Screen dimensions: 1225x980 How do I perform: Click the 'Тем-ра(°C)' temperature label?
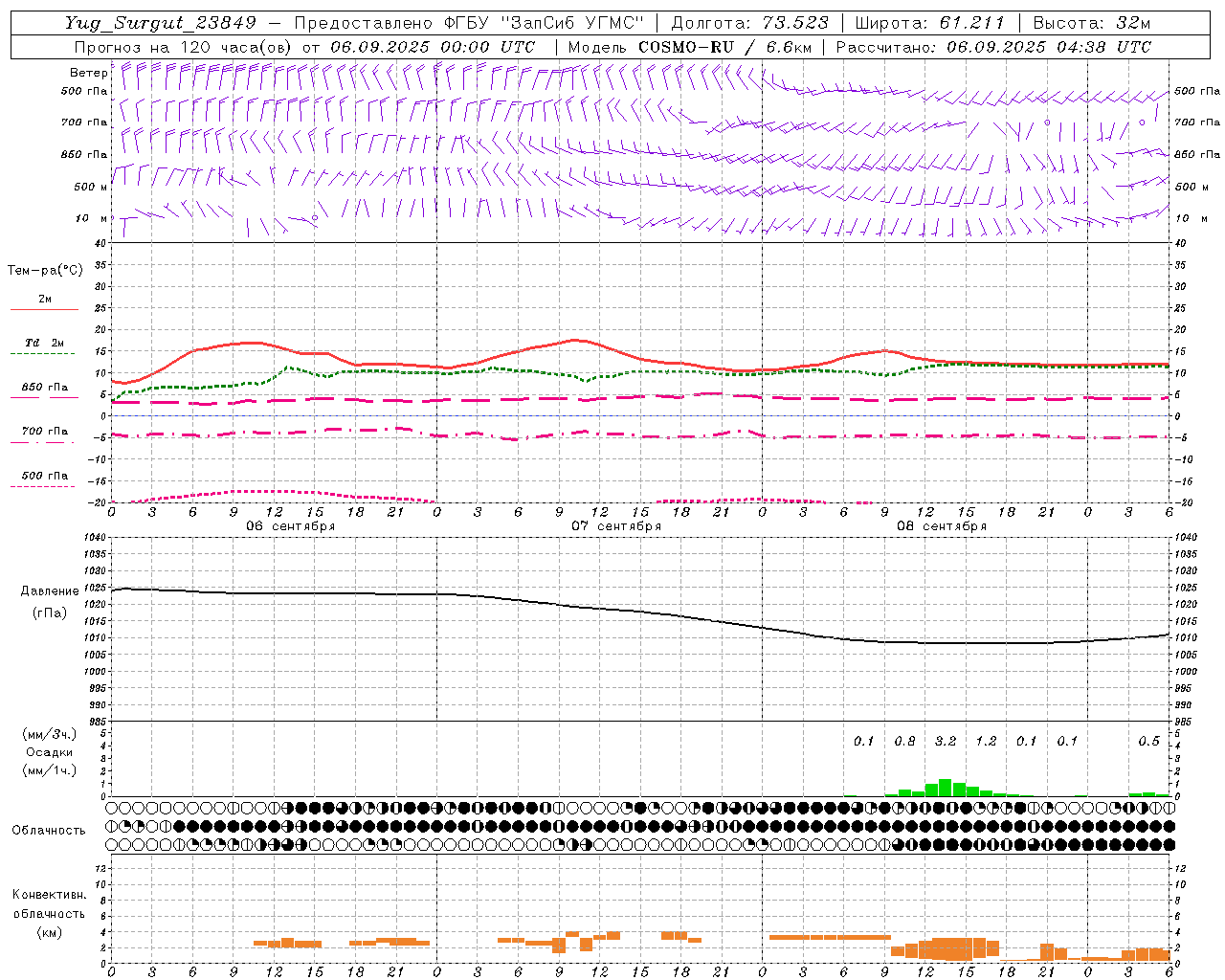pyautogui.click(x=45, y=271)
